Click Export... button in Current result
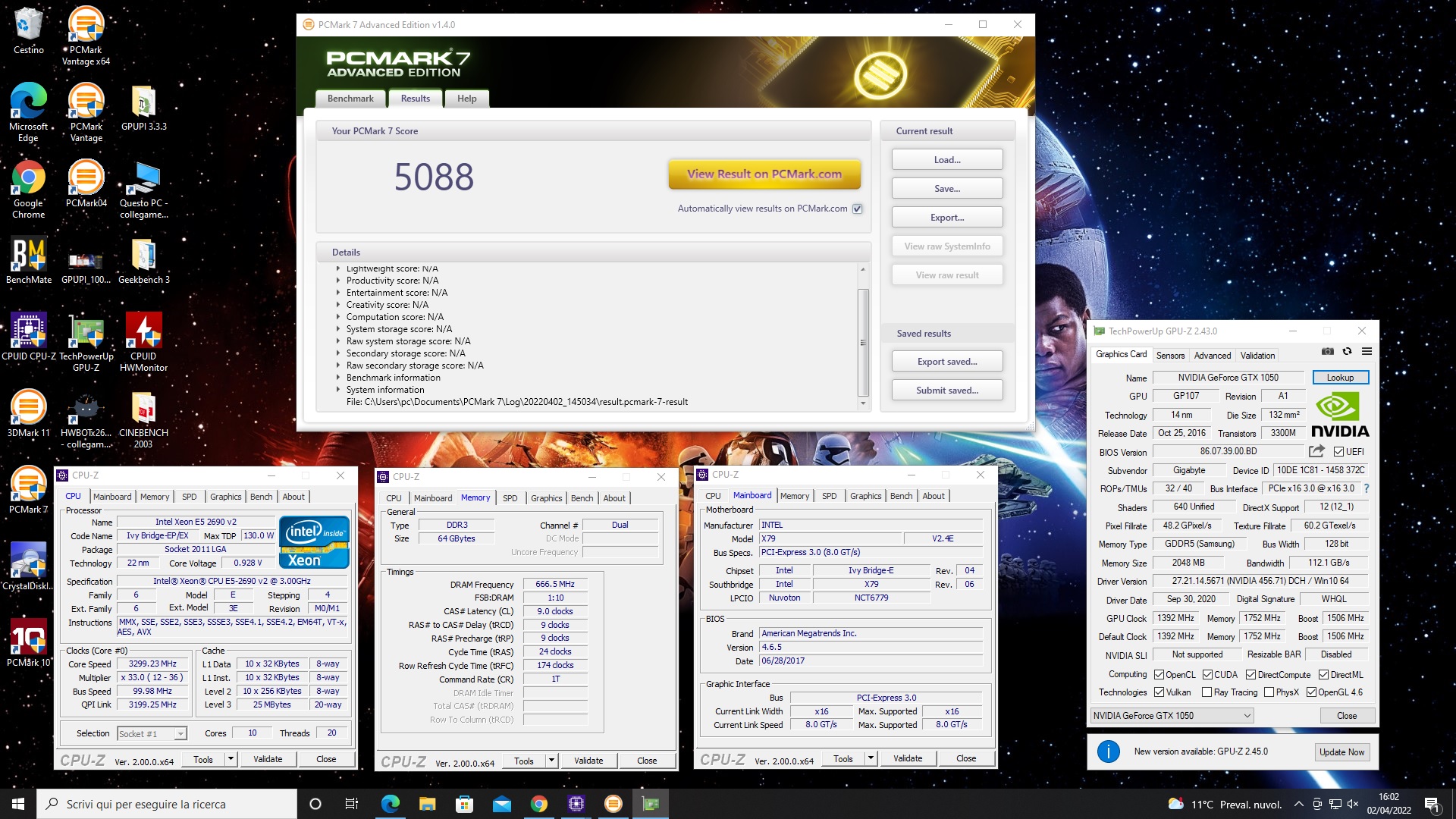Screen dimensions: 1456x819 pyautogui.click(x=947, y=218)
